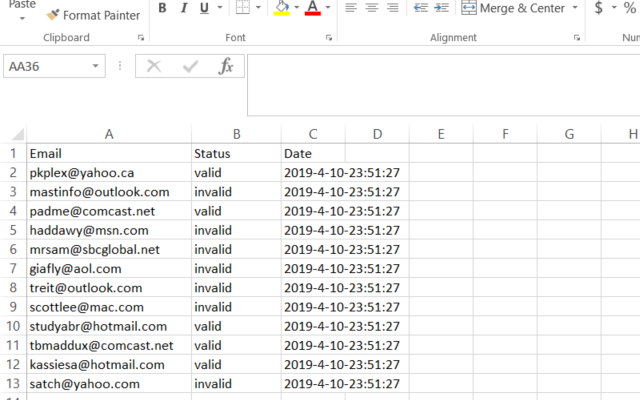Click the Date header cell
Viewport: 640px width, 400px height.
313,153
